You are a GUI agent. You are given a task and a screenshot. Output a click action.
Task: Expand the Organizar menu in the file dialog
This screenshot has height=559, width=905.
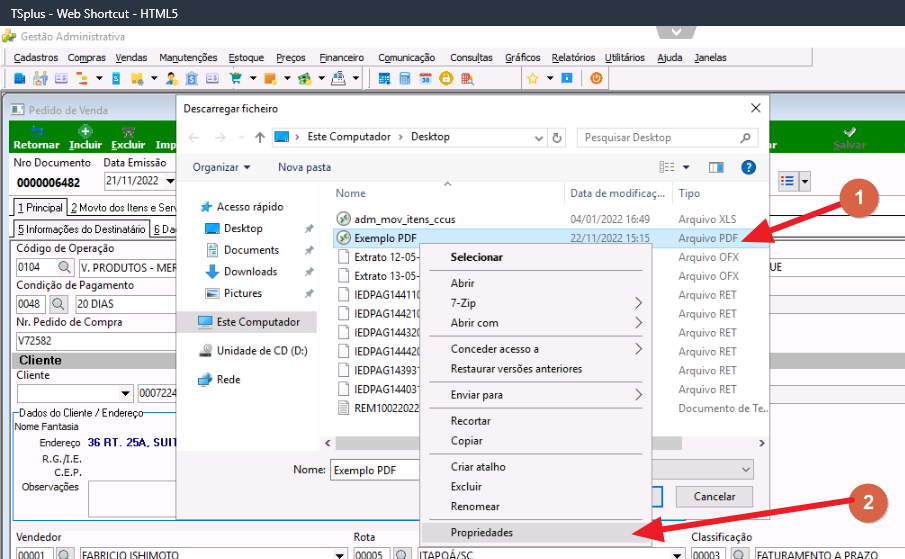[222, 167]
